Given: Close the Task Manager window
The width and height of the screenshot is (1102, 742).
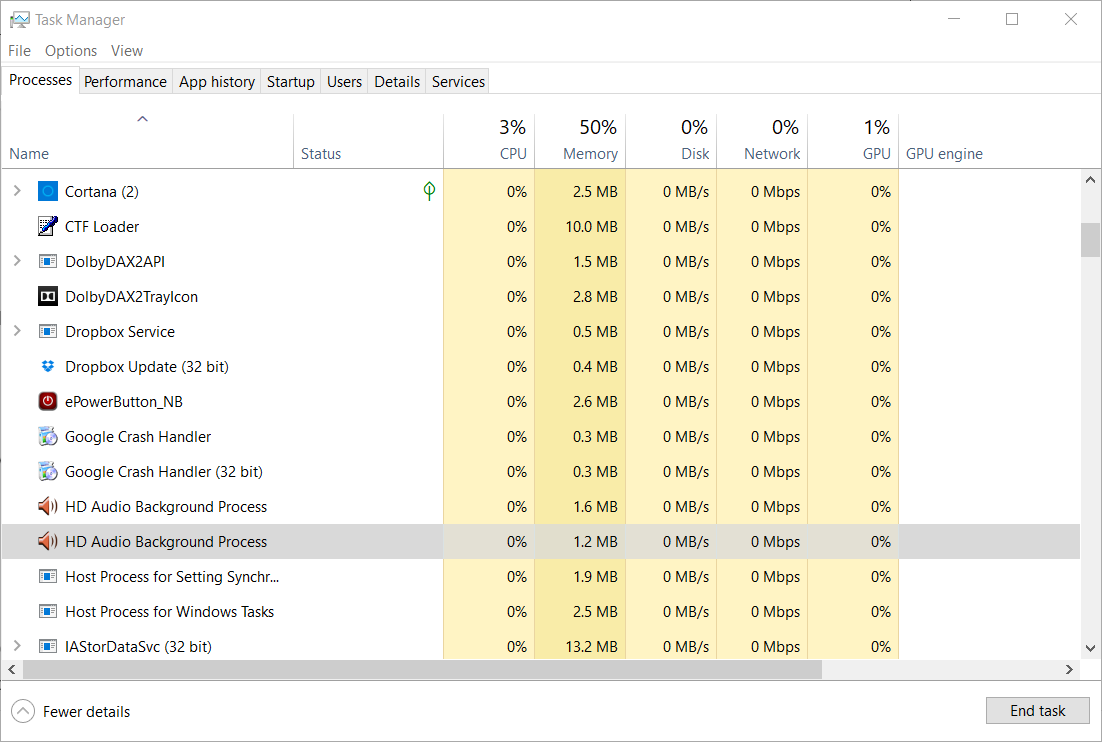Looking at the screenshot, I should pos(1070,19).
